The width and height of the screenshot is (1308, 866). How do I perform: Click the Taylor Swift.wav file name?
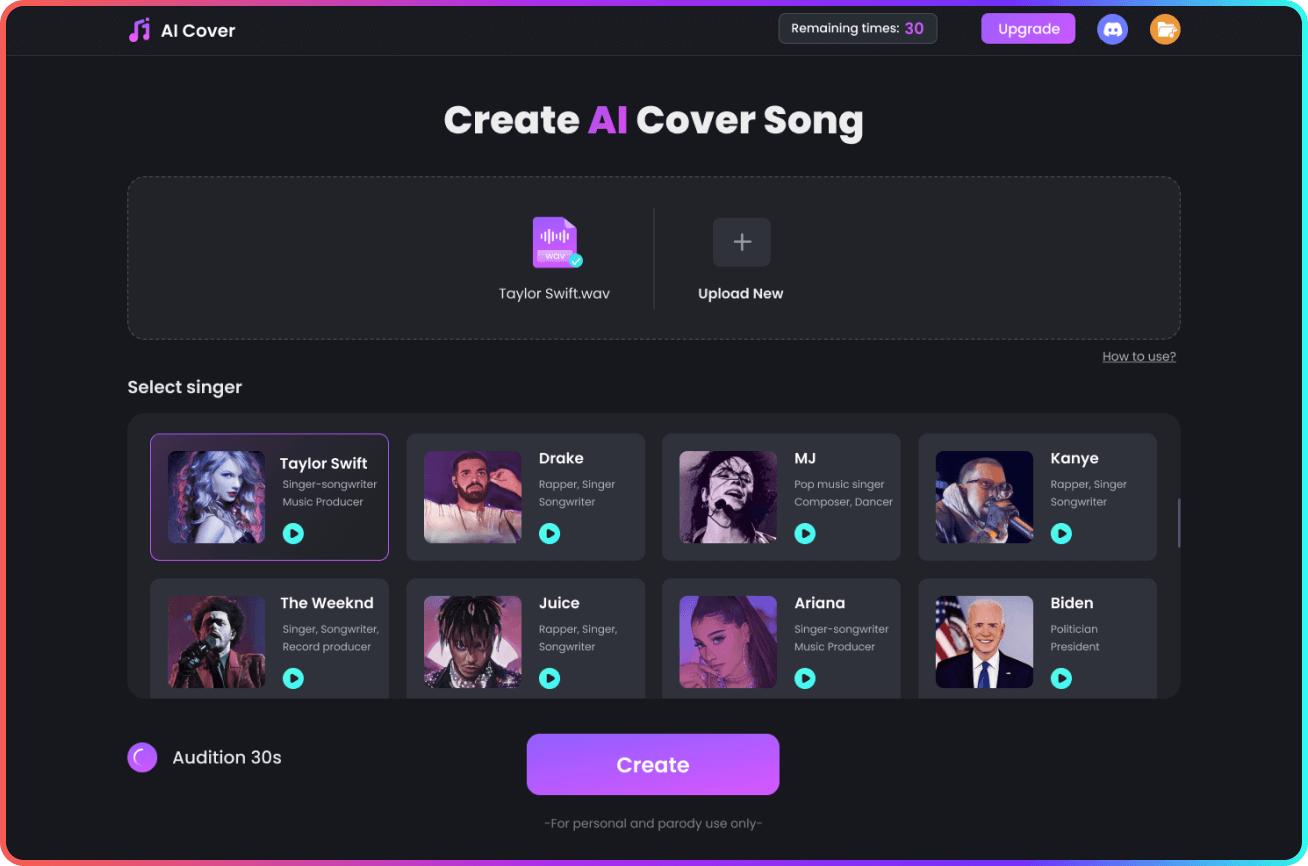(x=554, y=294)
